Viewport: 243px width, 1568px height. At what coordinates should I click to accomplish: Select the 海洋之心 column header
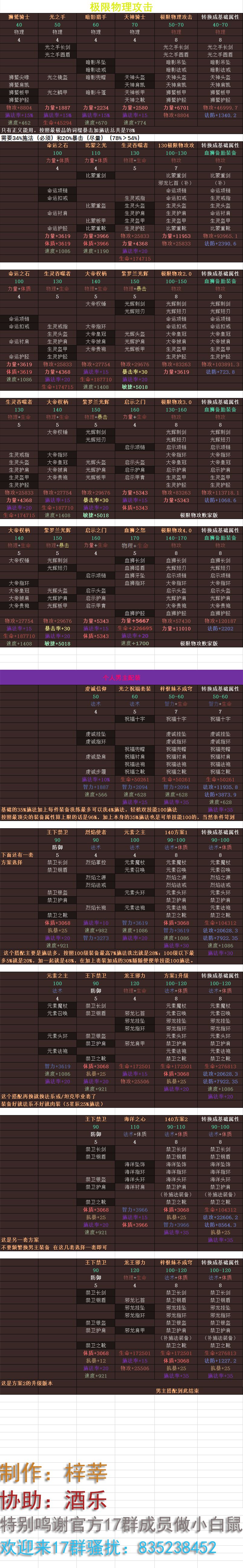click(134, 1119)
